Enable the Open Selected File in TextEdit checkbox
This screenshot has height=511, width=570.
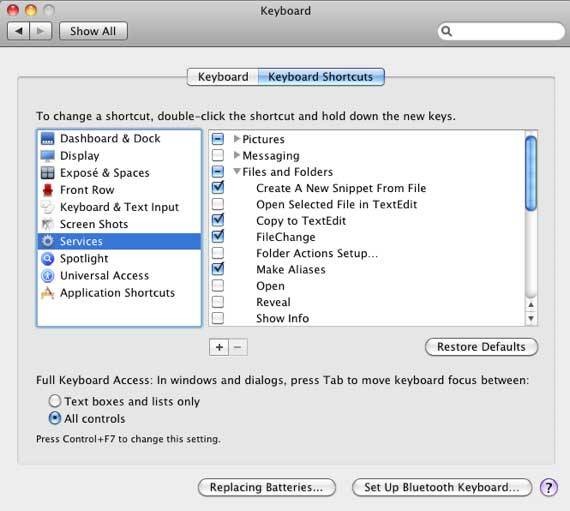pyautogui.click(x=218, y=204)
